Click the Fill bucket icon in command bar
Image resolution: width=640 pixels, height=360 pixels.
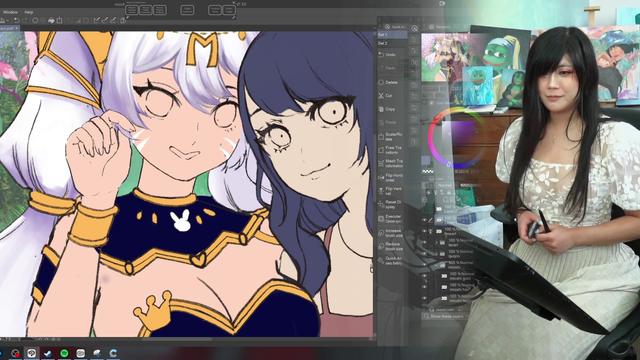51,20
